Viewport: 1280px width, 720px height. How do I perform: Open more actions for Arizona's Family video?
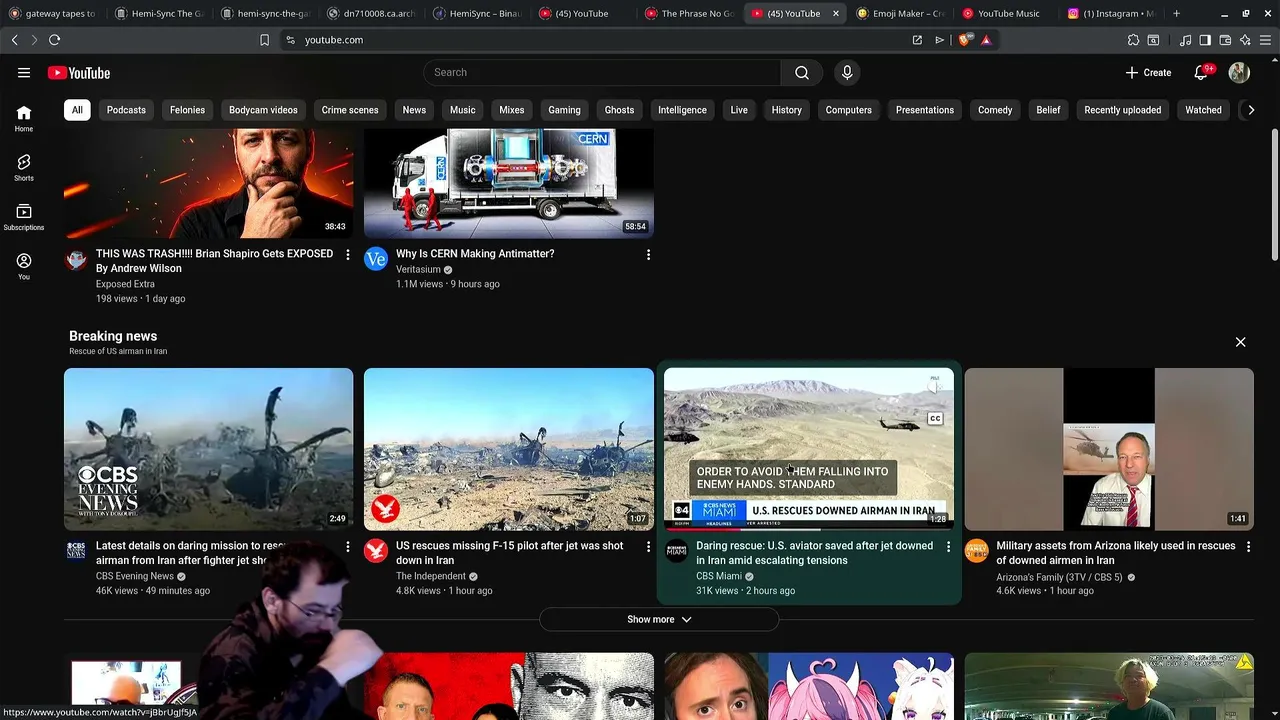(1248, 547)
